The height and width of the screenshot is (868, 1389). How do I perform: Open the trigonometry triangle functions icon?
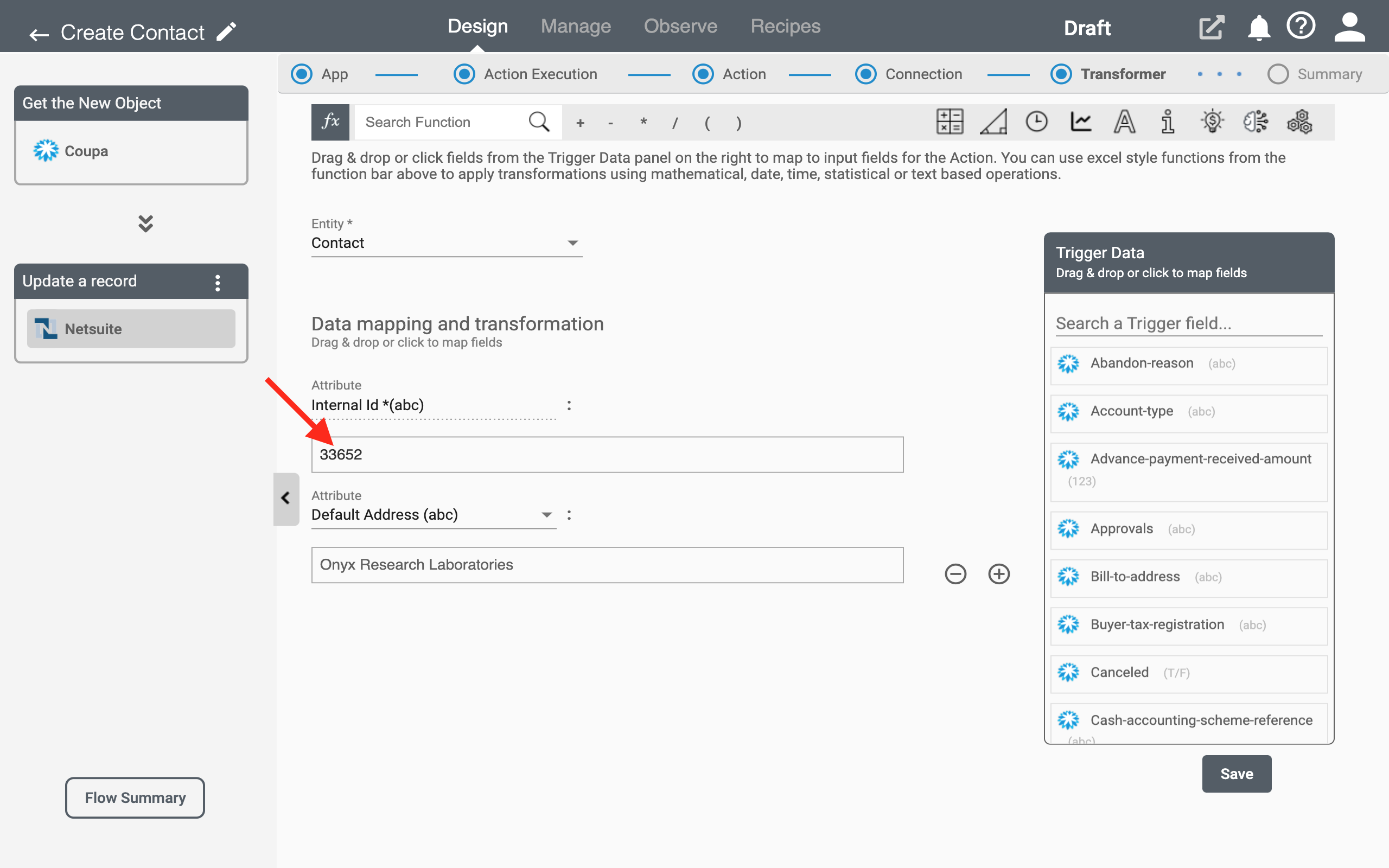pos(993,122)
